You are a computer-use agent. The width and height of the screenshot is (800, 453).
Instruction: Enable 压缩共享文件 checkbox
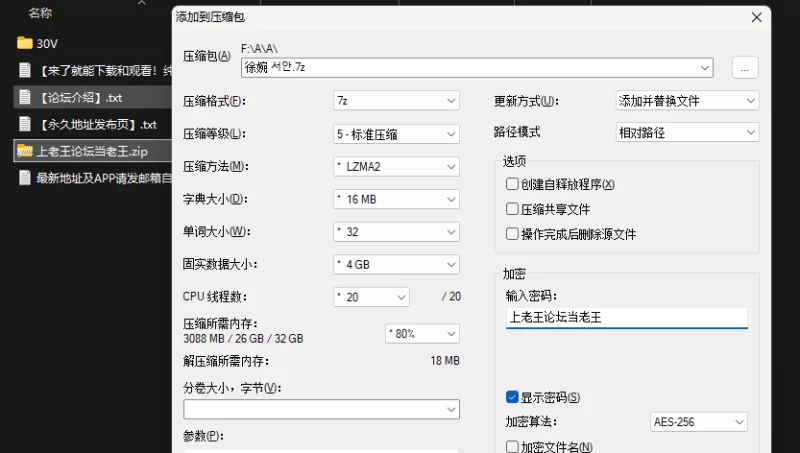(512, 209)
